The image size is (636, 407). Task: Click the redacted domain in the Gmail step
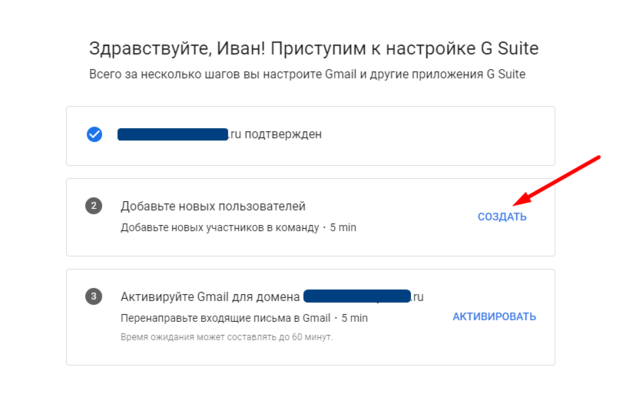coord(357,296)
